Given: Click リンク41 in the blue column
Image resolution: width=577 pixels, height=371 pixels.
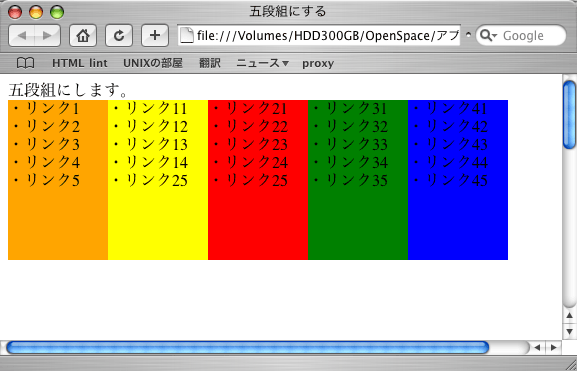Looking at the screenshot, I should 457,109.
